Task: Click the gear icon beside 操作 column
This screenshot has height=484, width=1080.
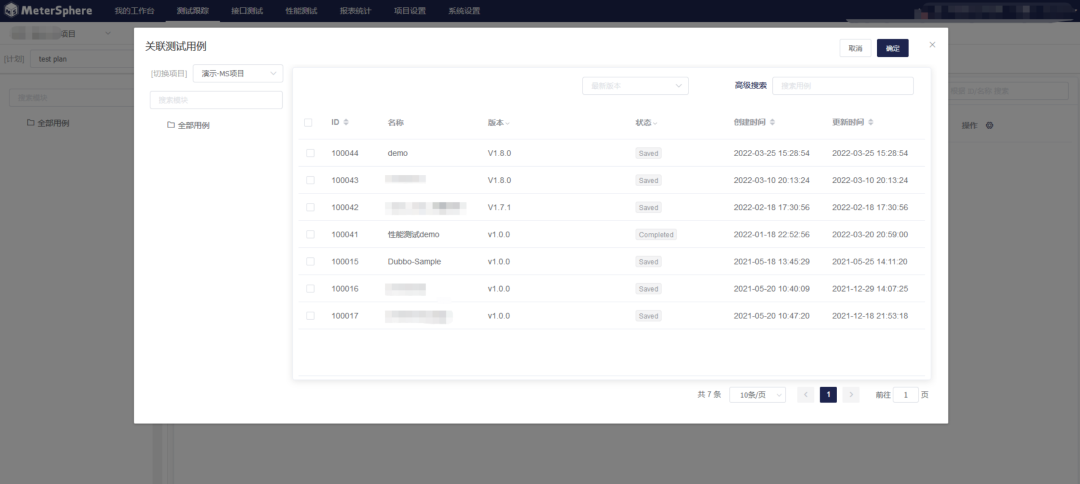Action: [990, 126]
